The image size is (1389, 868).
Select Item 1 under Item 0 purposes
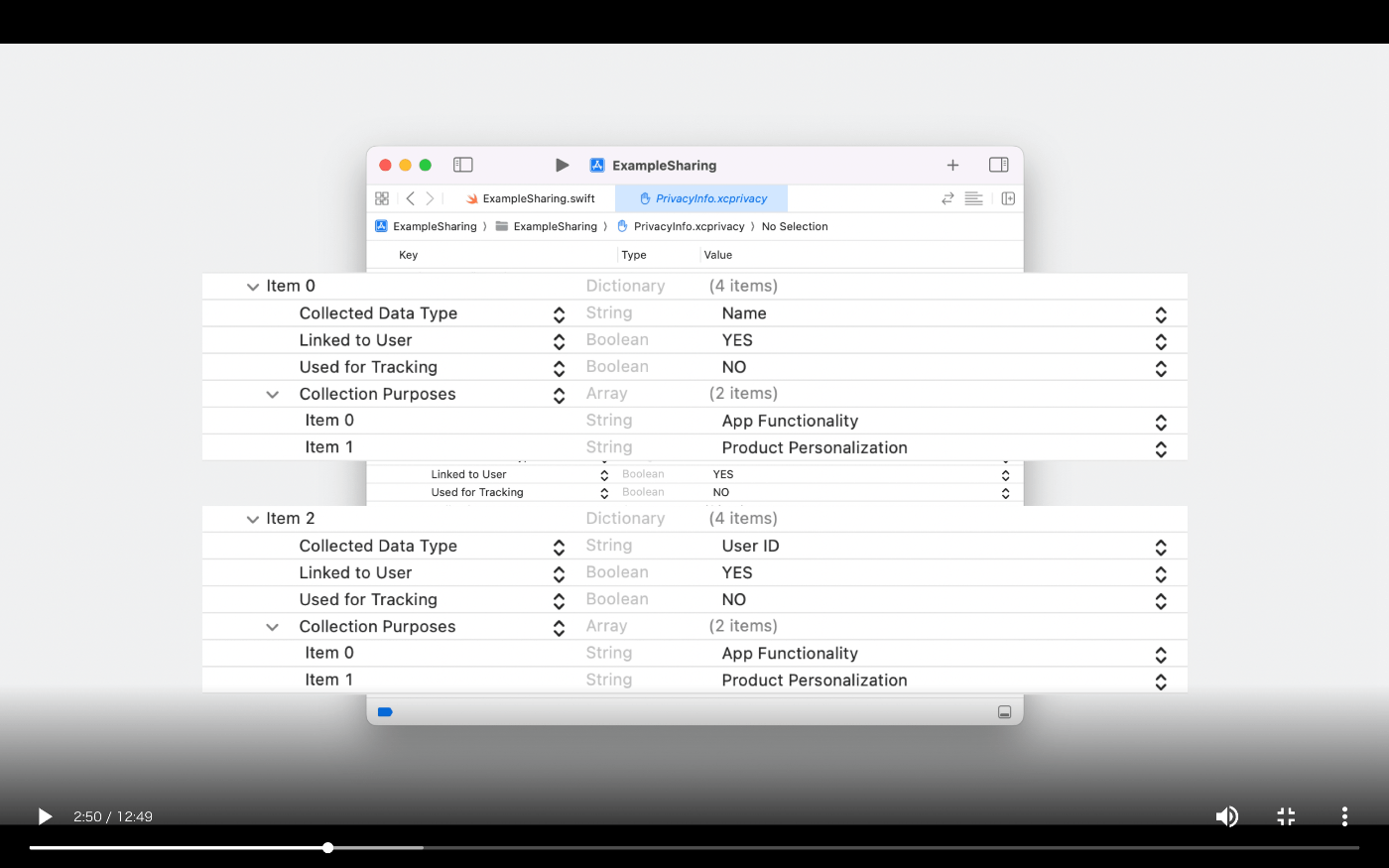click(329, 447)
